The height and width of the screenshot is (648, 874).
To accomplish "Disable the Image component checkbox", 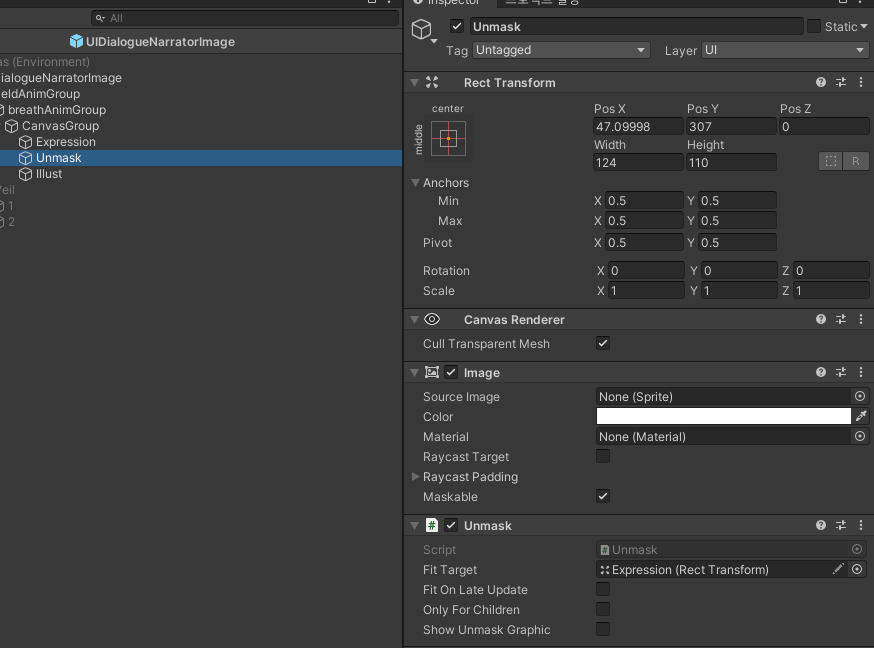I will pyautogui.click(x=451, y=372).
